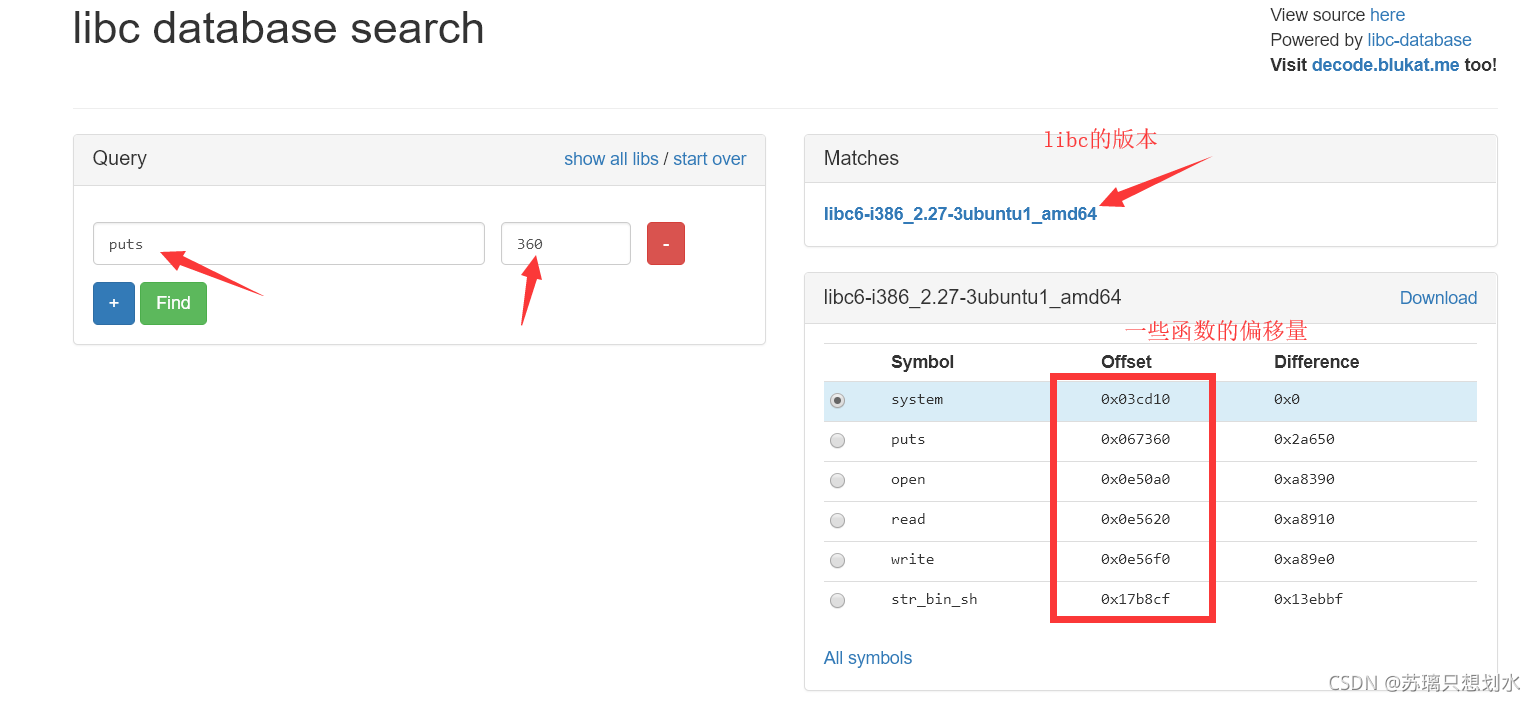Click the difference value 0x13ebbf
This screenshot has width=1536, height=701.
(1308, 599)
